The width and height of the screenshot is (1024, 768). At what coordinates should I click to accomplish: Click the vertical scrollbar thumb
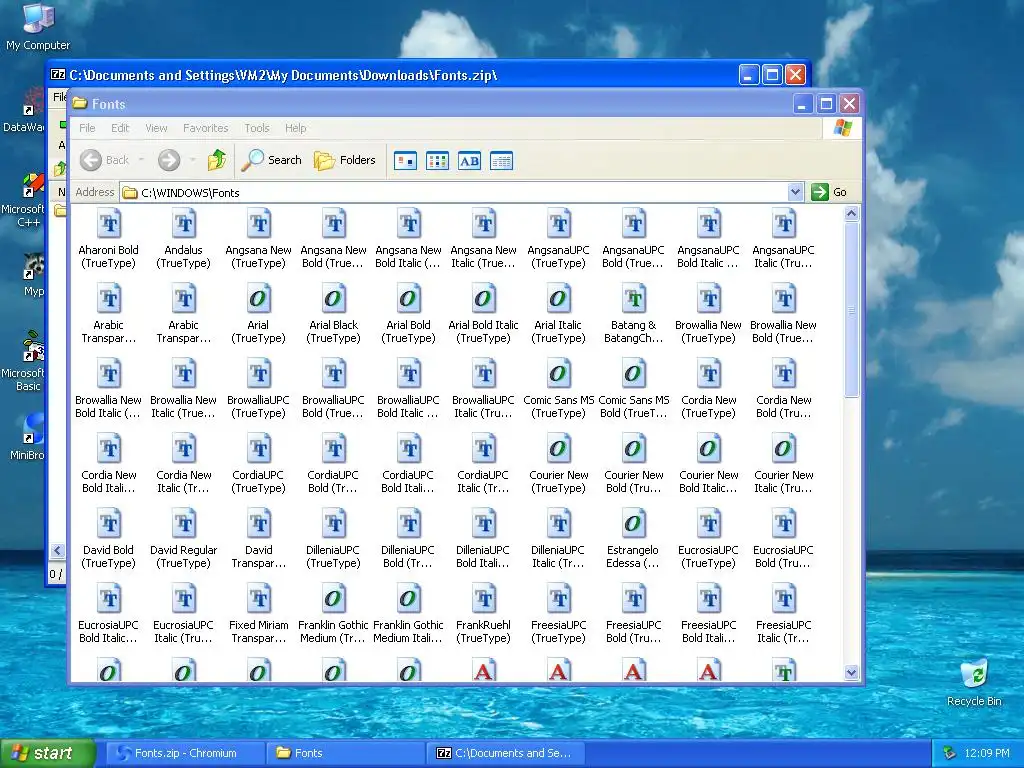(851, 310)
